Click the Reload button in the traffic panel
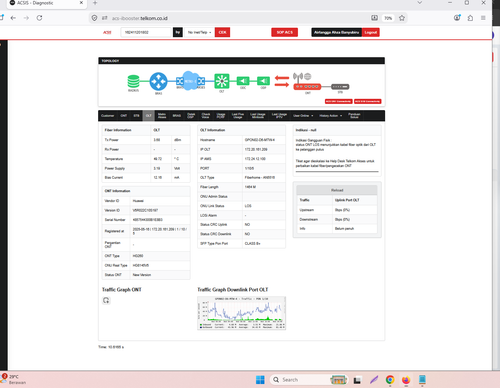 pyautogui.click(x=337, y=190)
